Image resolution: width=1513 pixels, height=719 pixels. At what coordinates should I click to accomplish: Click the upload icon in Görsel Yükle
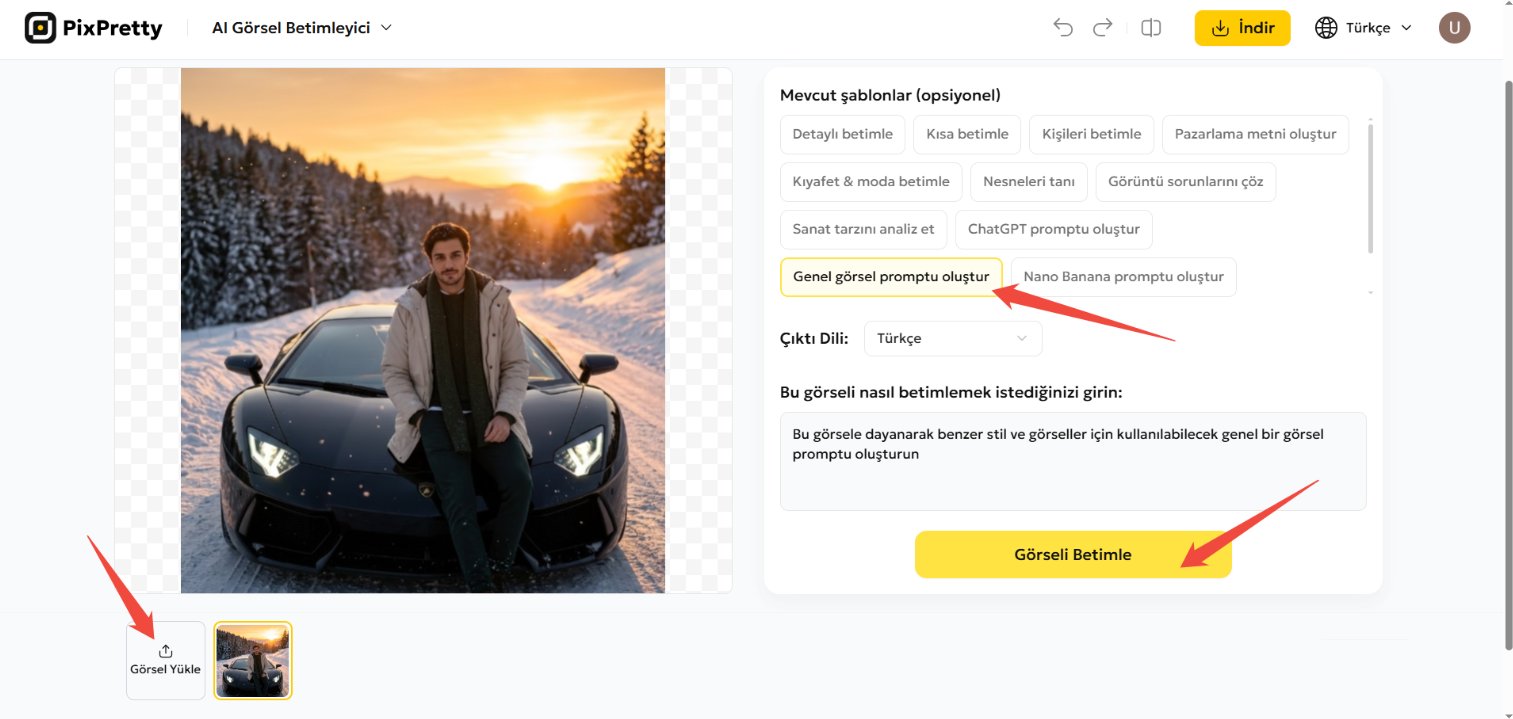pos(165,650)
